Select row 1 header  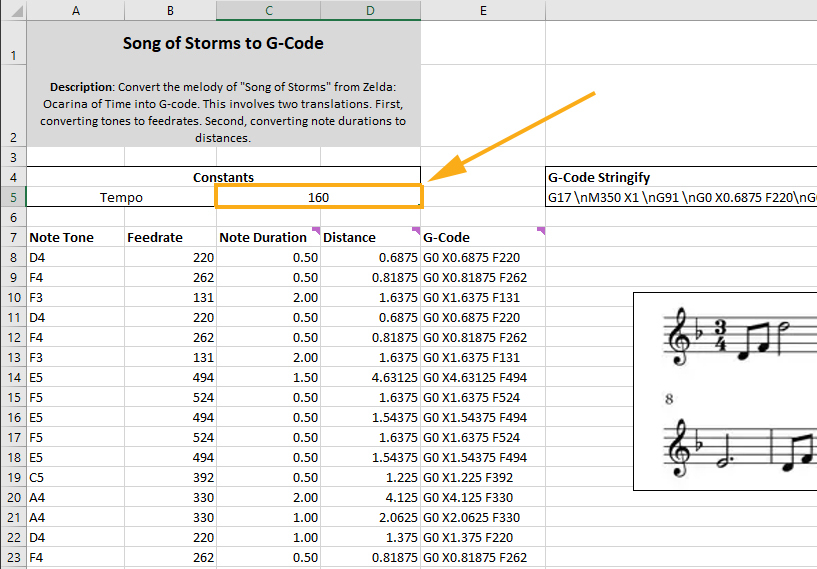(x=14, y=43)
